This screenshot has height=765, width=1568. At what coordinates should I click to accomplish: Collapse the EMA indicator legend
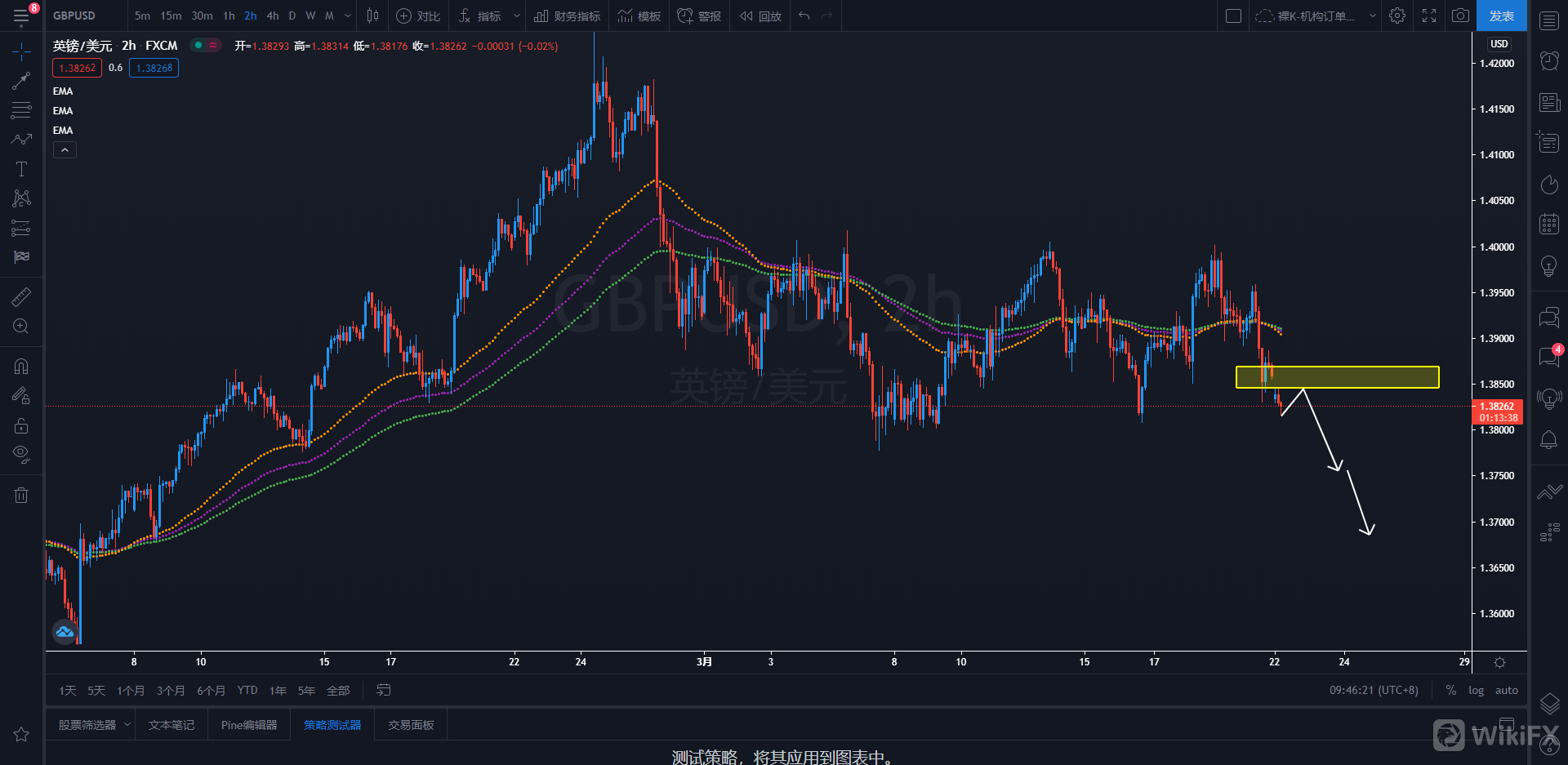[x=65, y=150]
